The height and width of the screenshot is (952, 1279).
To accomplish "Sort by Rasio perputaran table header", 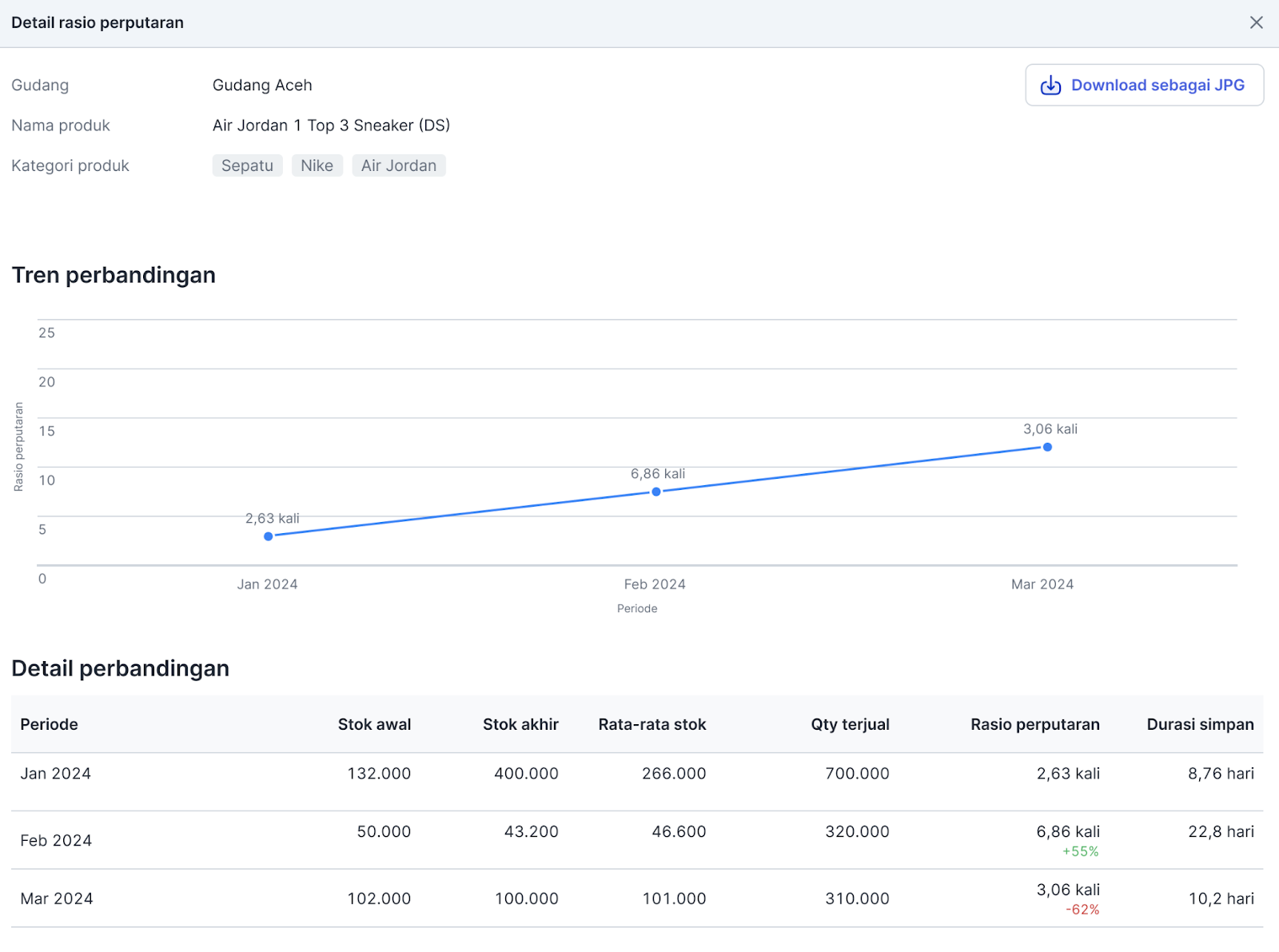I will point(1034,724).
